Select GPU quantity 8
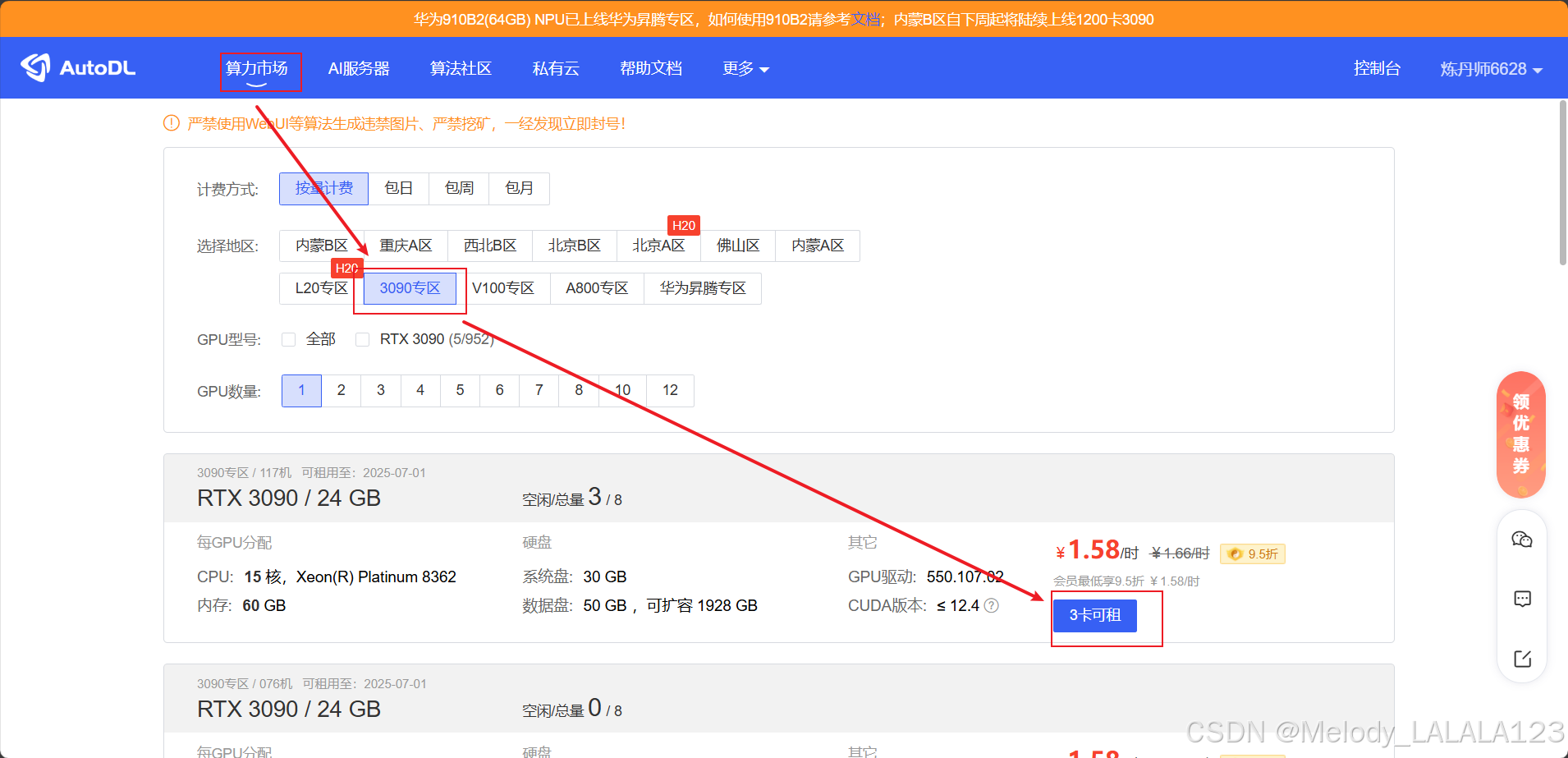 point(579,390)
